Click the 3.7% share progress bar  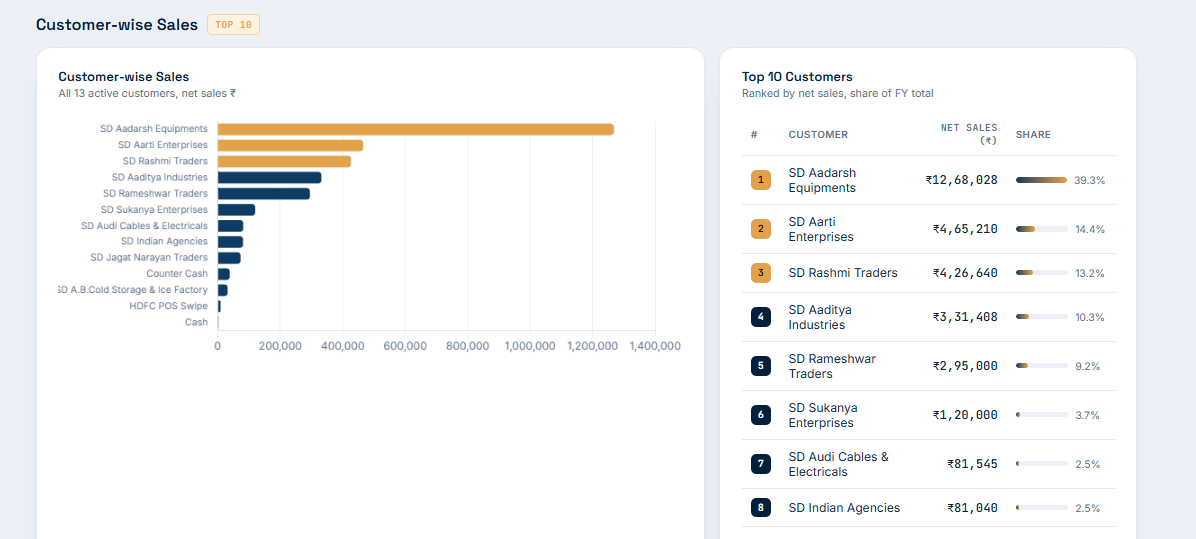pos(1041,415)
